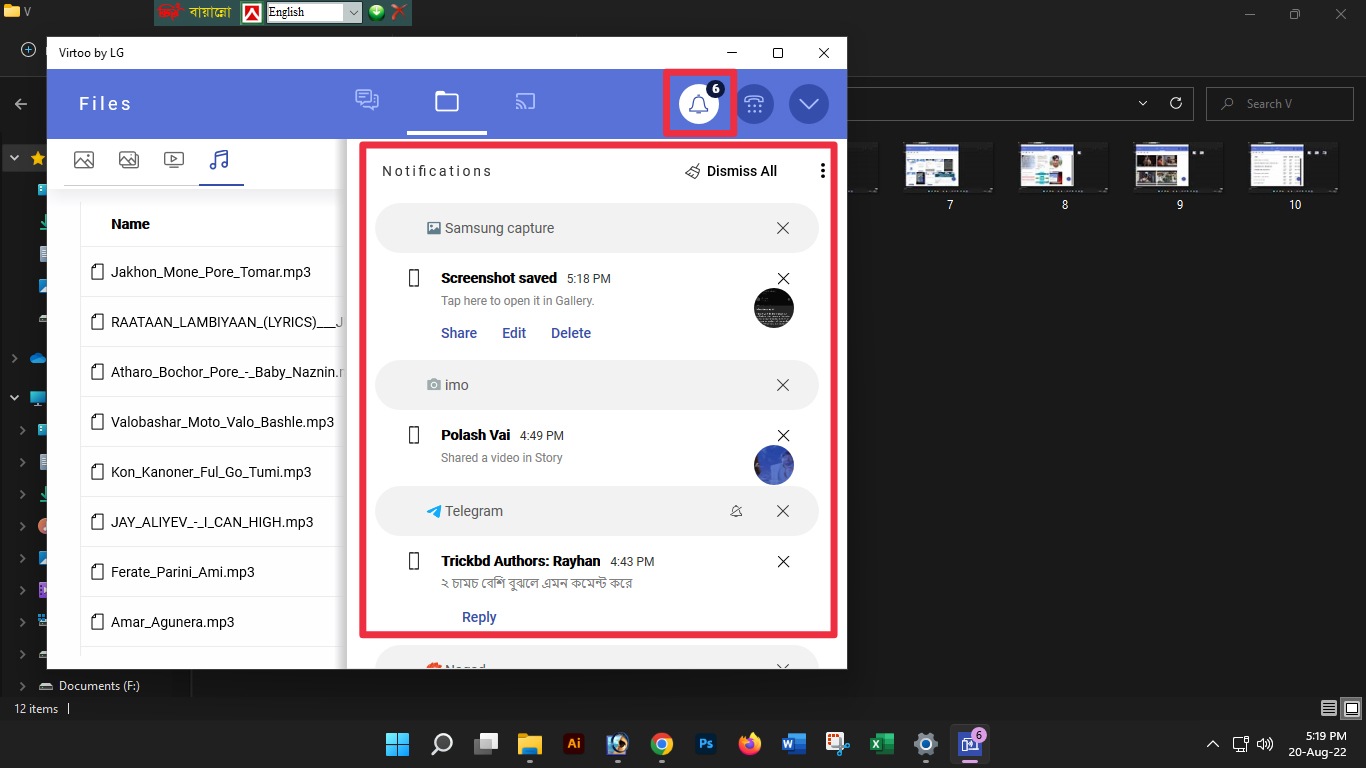This screenshot has height=768, width=1366.
Task: Expand the OneDrive cloud node in Explorer
Action: tap(14, 358)
